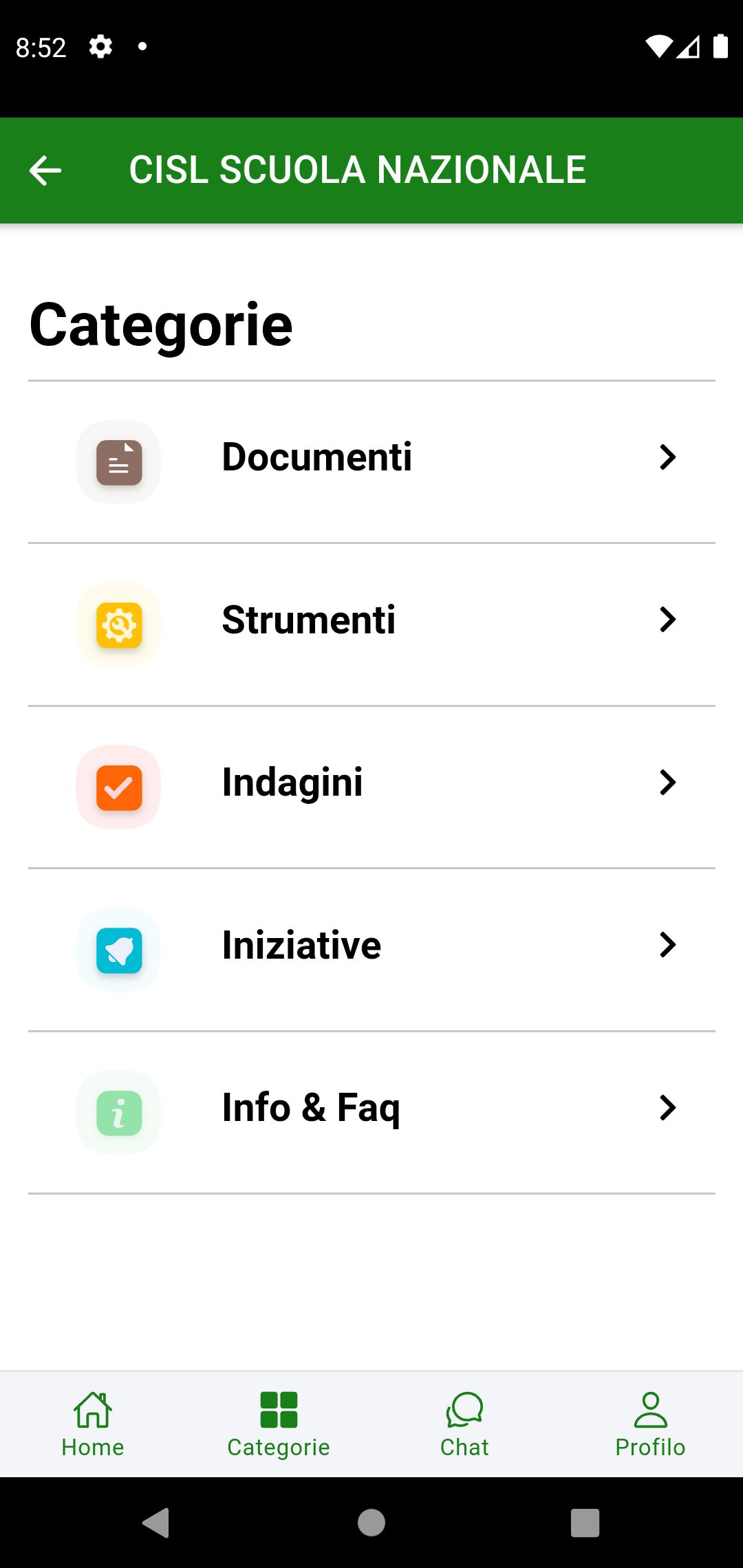Tap the settings gear in status bar

point(100,47)
